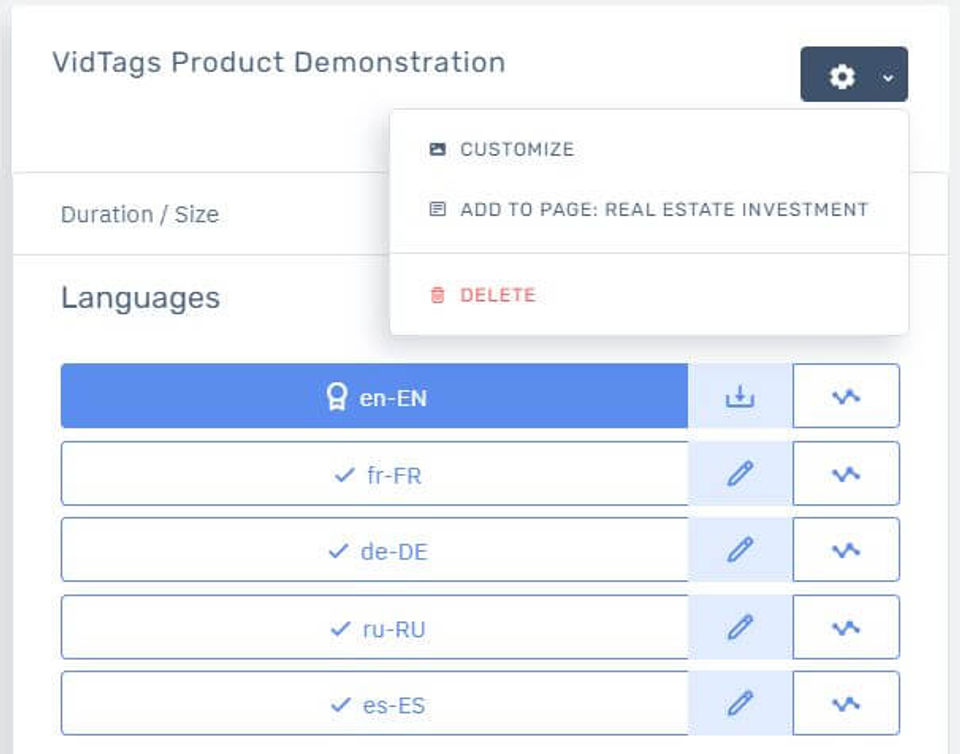The height and width of the screenshot is (754, 960).
Task: Click the pencil edit icon for fr-FR
Action: tap(739, 474)
